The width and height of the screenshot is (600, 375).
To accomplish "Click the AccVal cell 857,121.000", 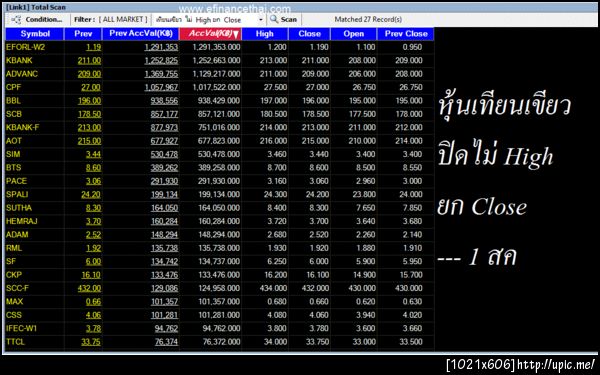I will [219, 114].
